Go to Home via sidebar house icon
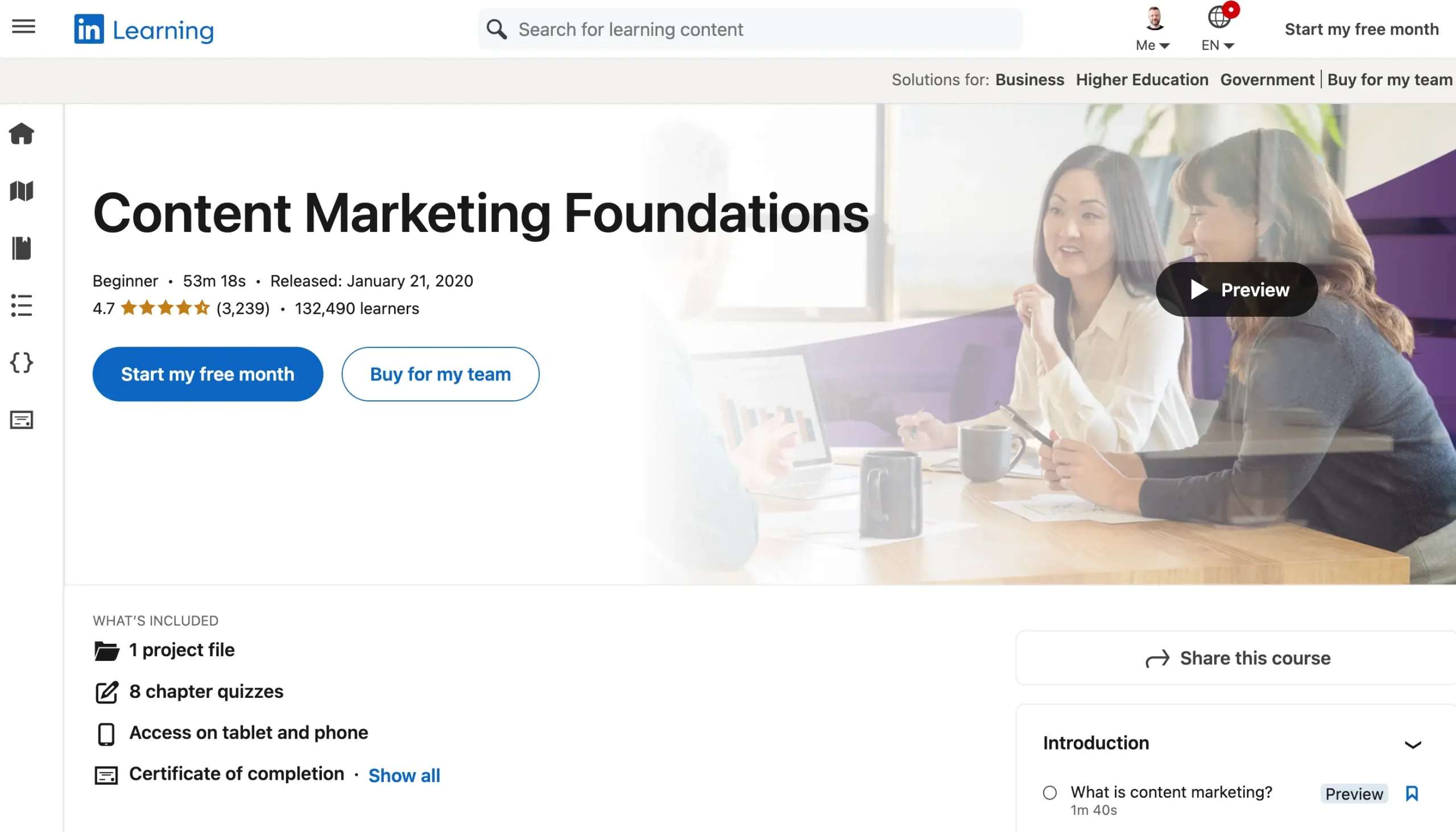1456x832 pixels. pyautogui.click(x=22, y=134)
